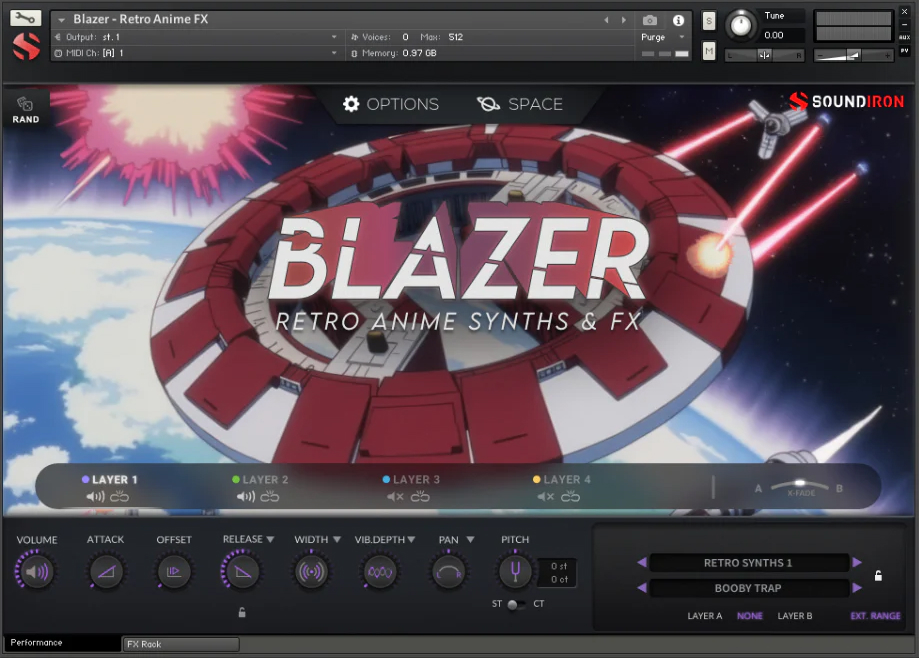The width and height of the screenshot is (919, 658).
Task: Click the Attack knob ramp icon
Action: (106, 571)
